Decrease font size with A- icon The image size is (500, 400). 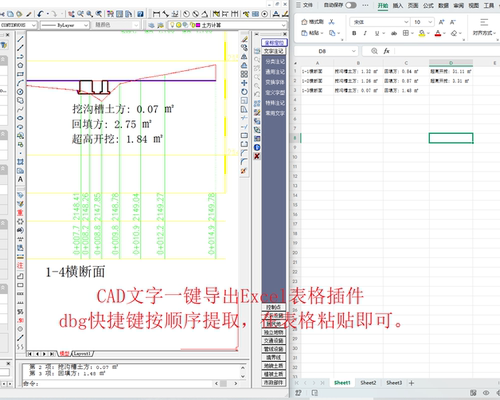coord(453,22)
